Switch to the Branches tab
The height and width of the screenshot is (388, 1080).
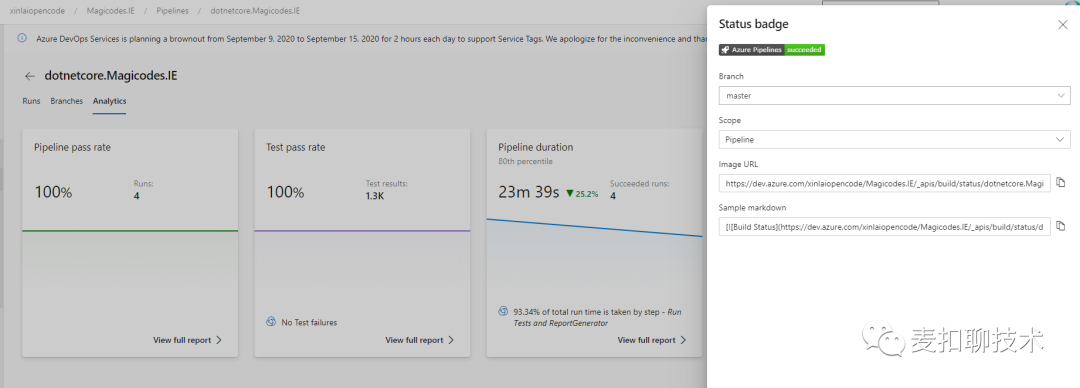tap(67, 101)
